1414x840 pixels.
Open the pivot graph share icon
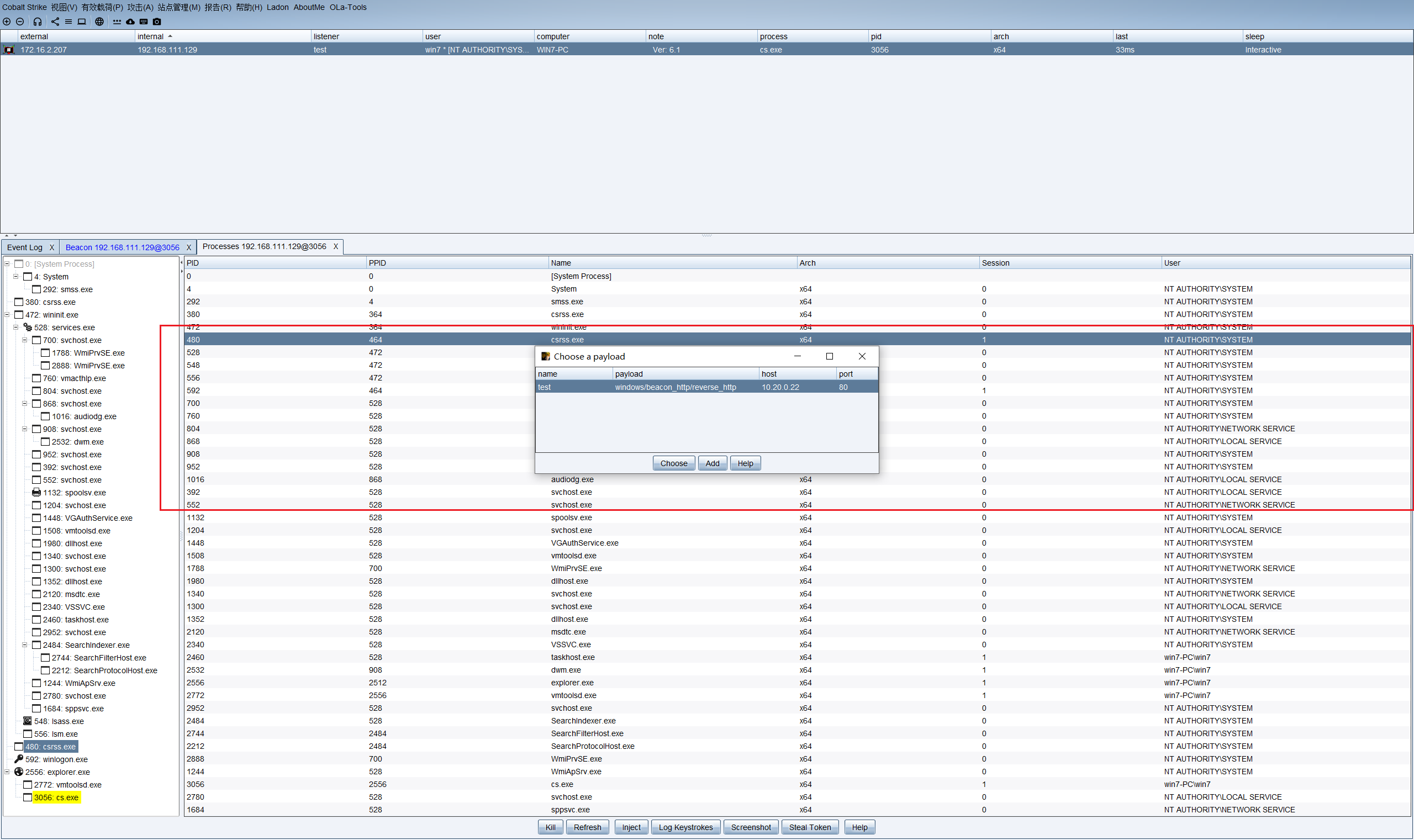click(55, 22)
